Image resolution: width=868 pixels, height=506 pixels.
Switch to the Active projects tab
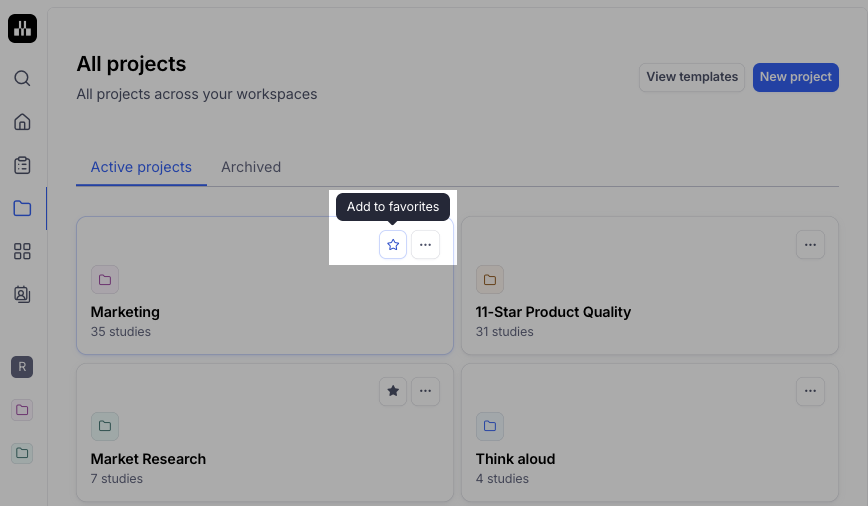pyautogui.click(x=141, y=167)
